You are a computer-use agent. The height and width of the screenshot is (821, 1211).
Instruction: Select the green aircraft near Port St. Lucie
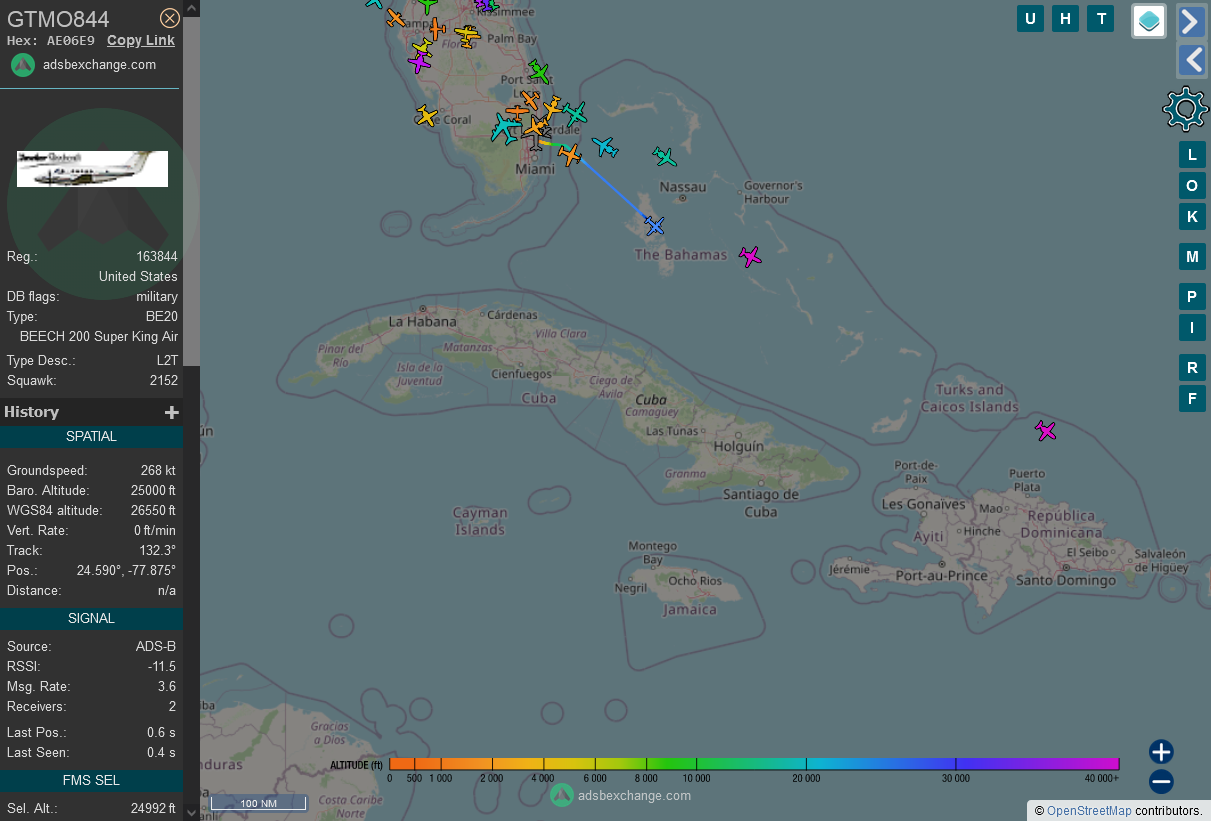[539, 71]
